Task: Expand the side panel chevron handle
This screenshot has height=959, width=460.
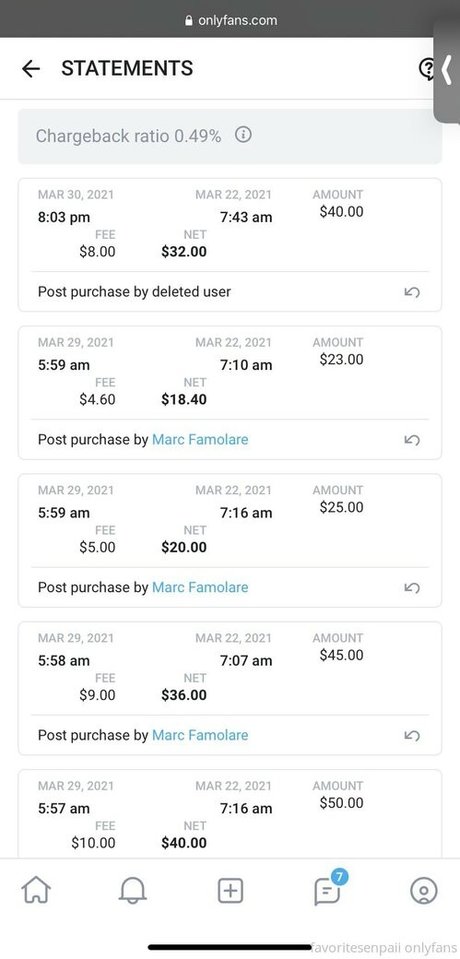Action: (447, 70)
